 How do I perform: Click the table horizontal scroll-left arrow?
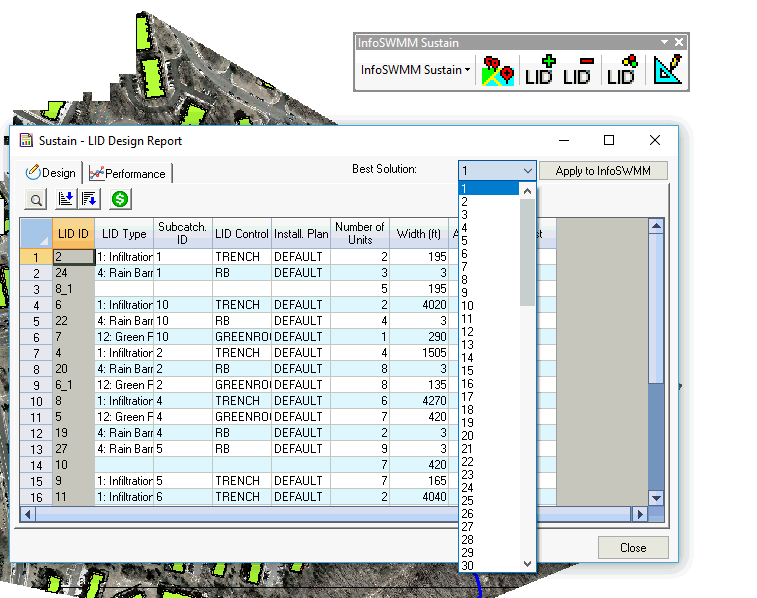click(x=28, y=515)
